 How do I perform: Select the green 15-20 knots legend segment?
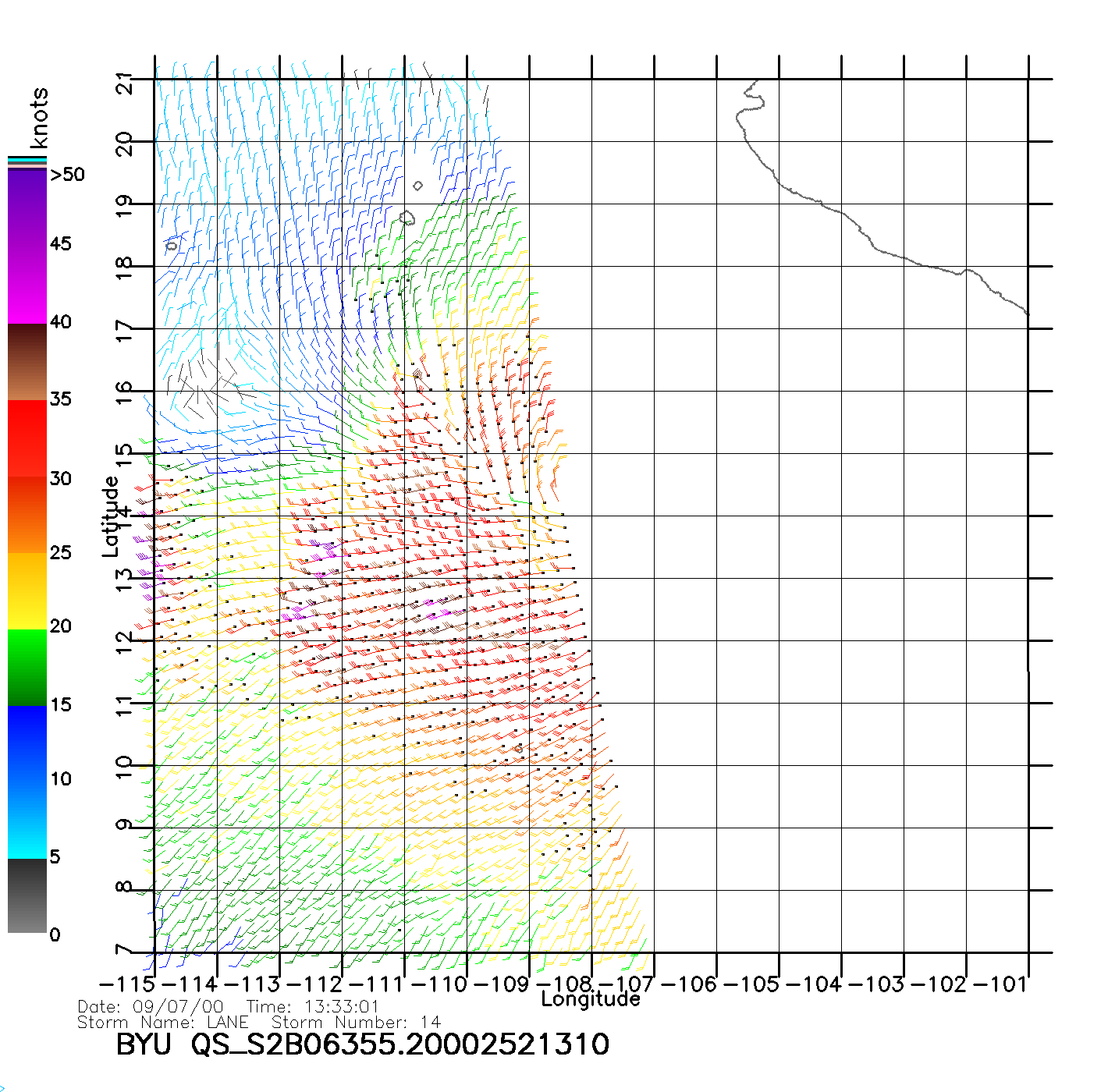[27, 667]
